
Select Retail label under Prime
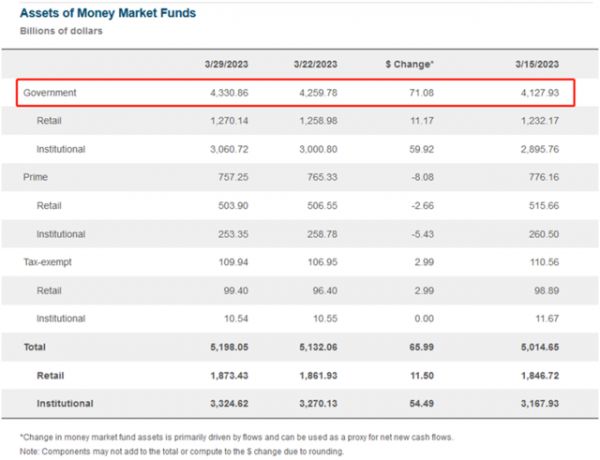click(48, 205)
